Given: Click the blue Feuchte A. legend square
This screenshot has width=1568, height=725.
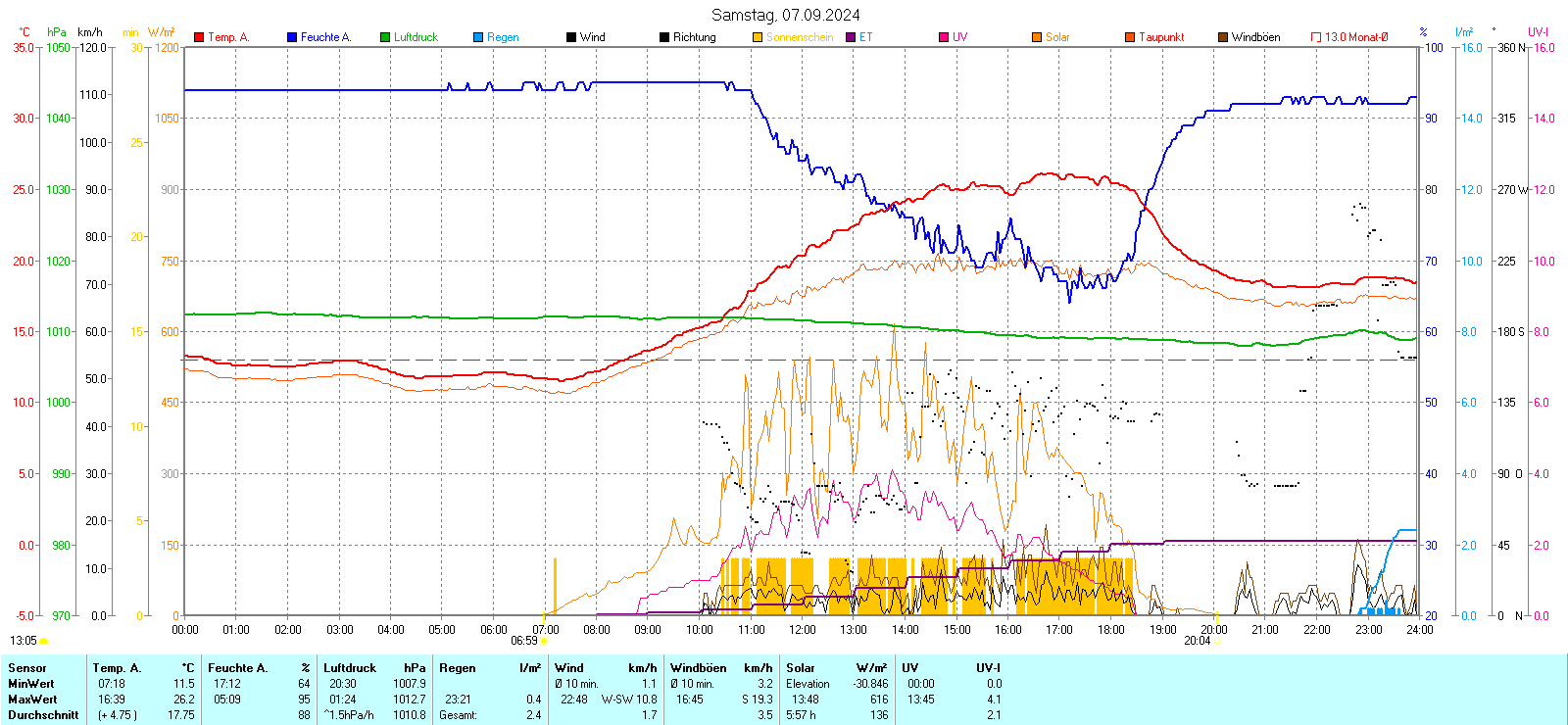Looking at the screenshot, I should pos(292,37).
